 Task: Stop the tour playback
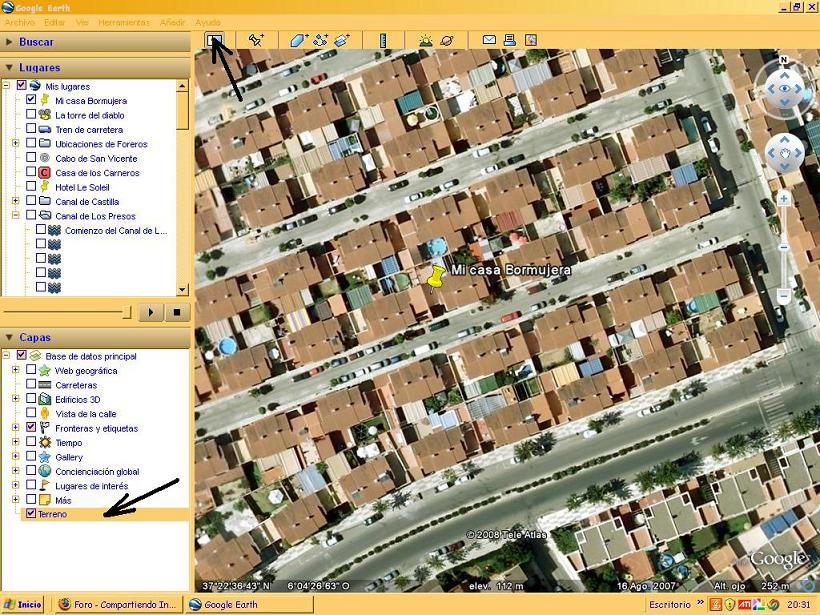[177, 312]
